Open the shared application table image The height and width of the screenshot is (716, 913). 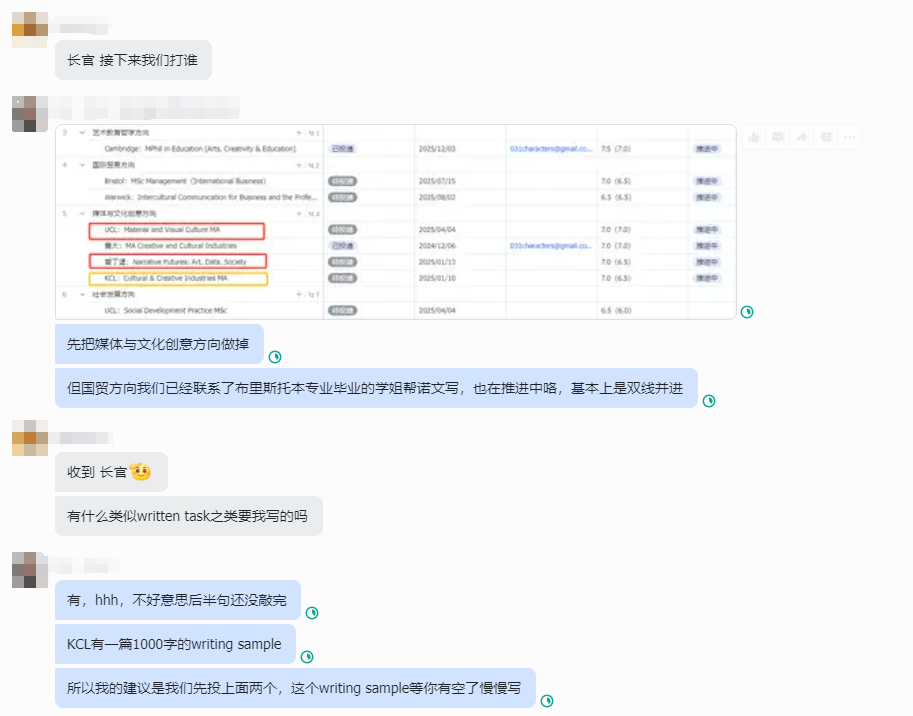coord(395,222)
